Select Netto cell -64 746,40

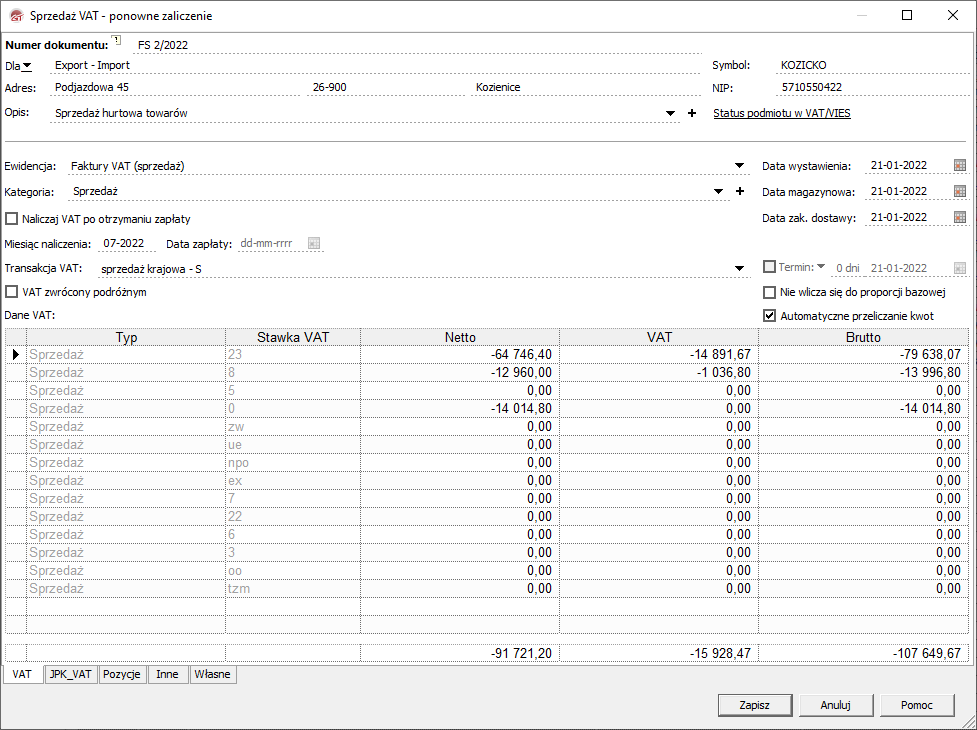[x=460, y=354]
